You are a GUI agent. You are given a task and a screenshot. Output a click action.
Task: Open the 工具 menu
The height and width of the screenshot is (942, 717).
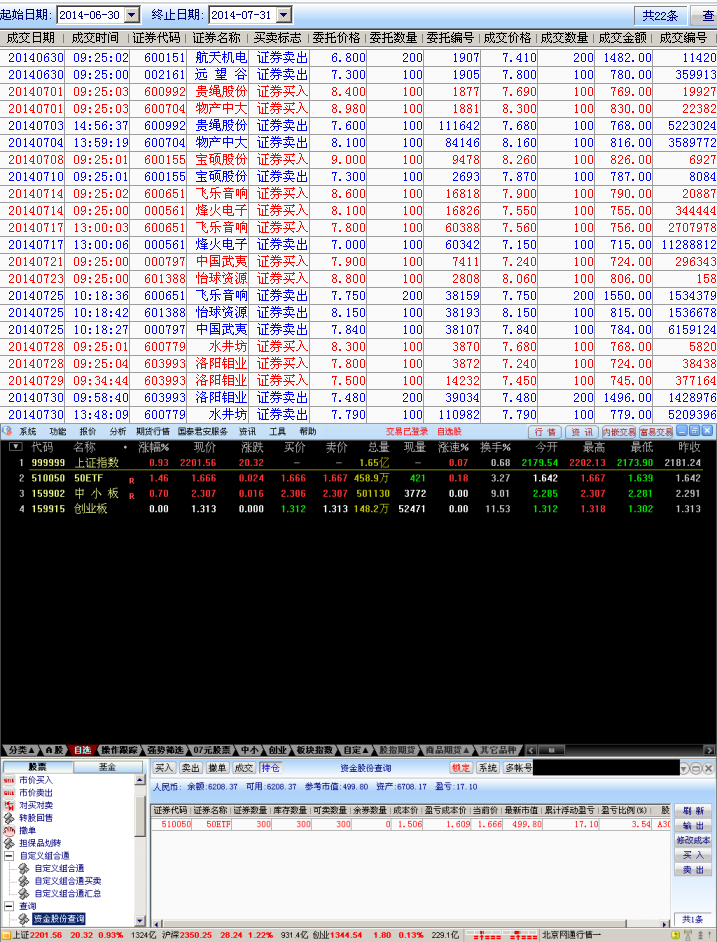click(x=278, y=432)
